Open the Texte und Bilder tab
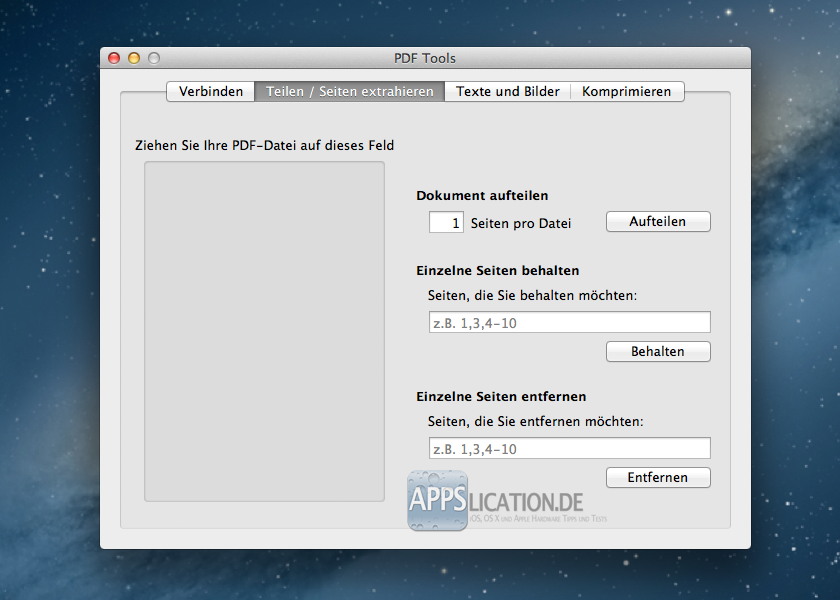 [x=507, y=92]
